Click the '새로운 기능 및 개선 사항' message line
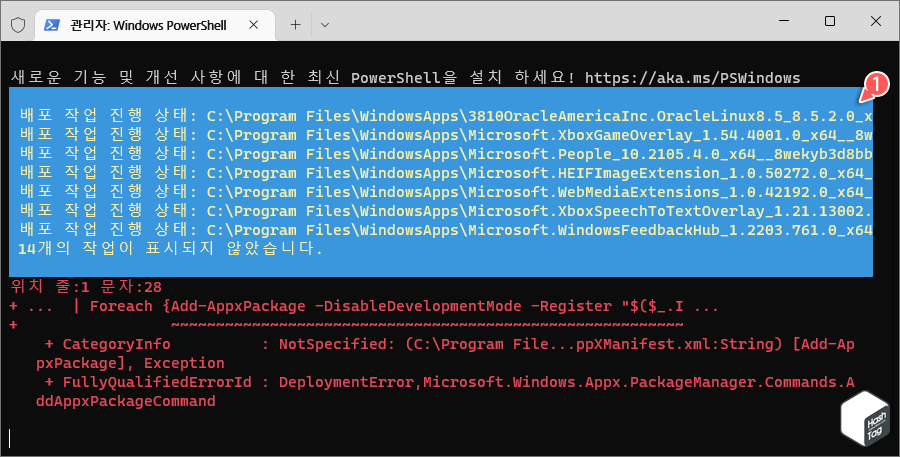900x457 pixels. point(405,78)
